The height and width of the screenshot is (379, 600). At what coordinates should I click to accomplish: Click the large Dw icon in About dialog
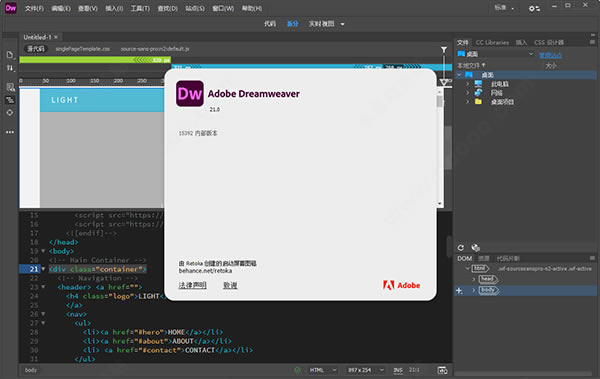pyautogui.click(x=190, y=93)
